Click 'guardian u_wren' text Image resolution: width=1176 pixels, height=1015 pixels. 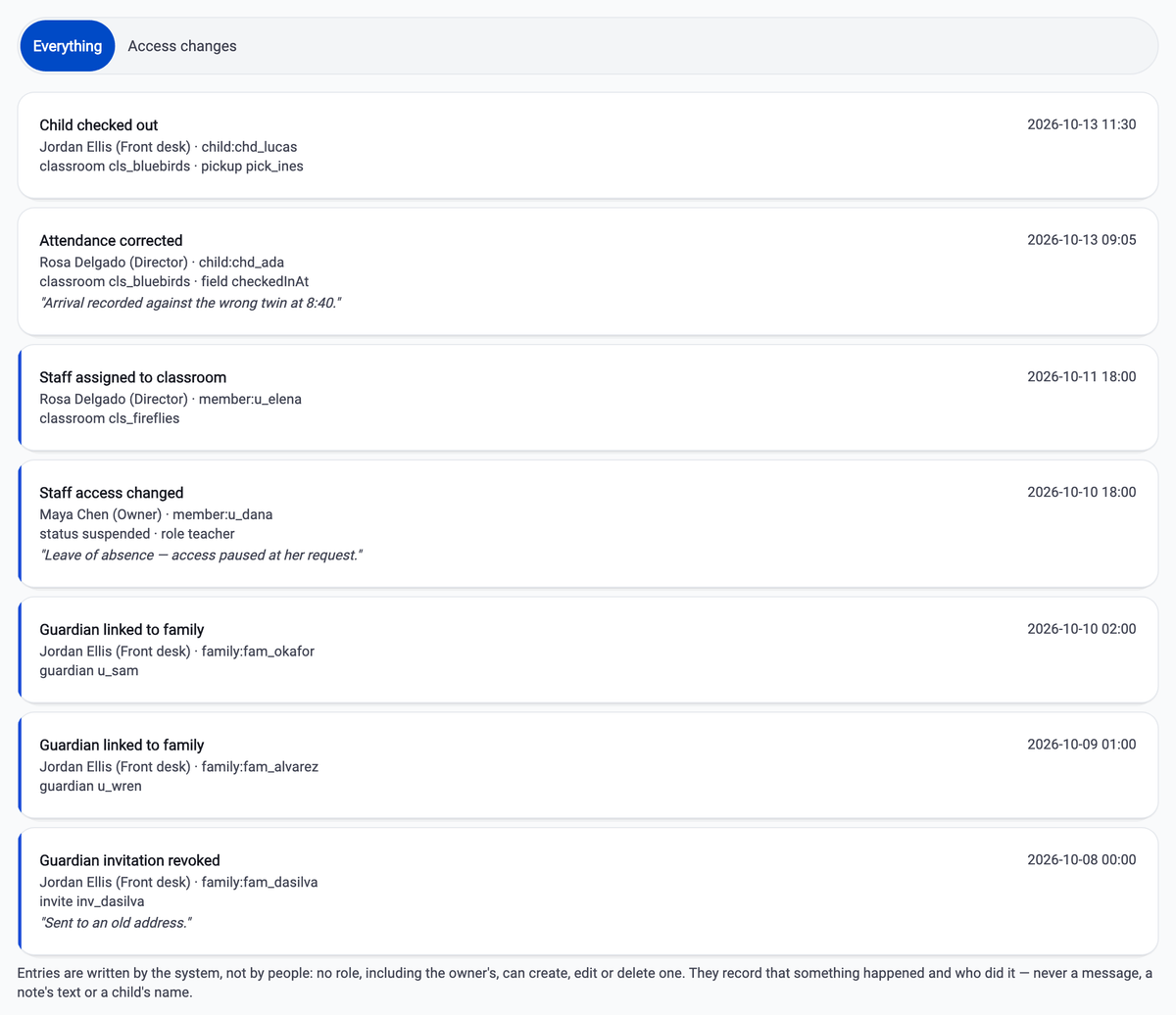[90, 787]
